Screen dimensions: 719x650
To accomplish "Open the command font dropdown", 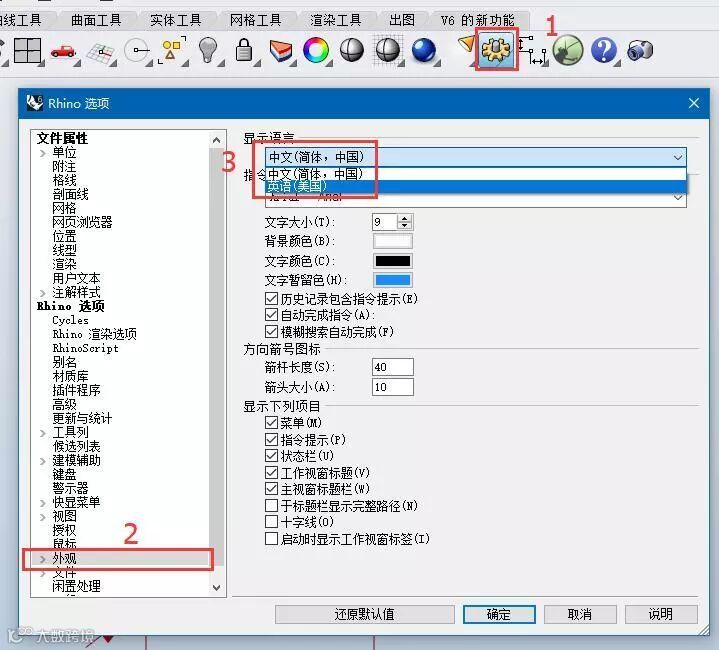I will pyautogui.click(x=677, y=198).
